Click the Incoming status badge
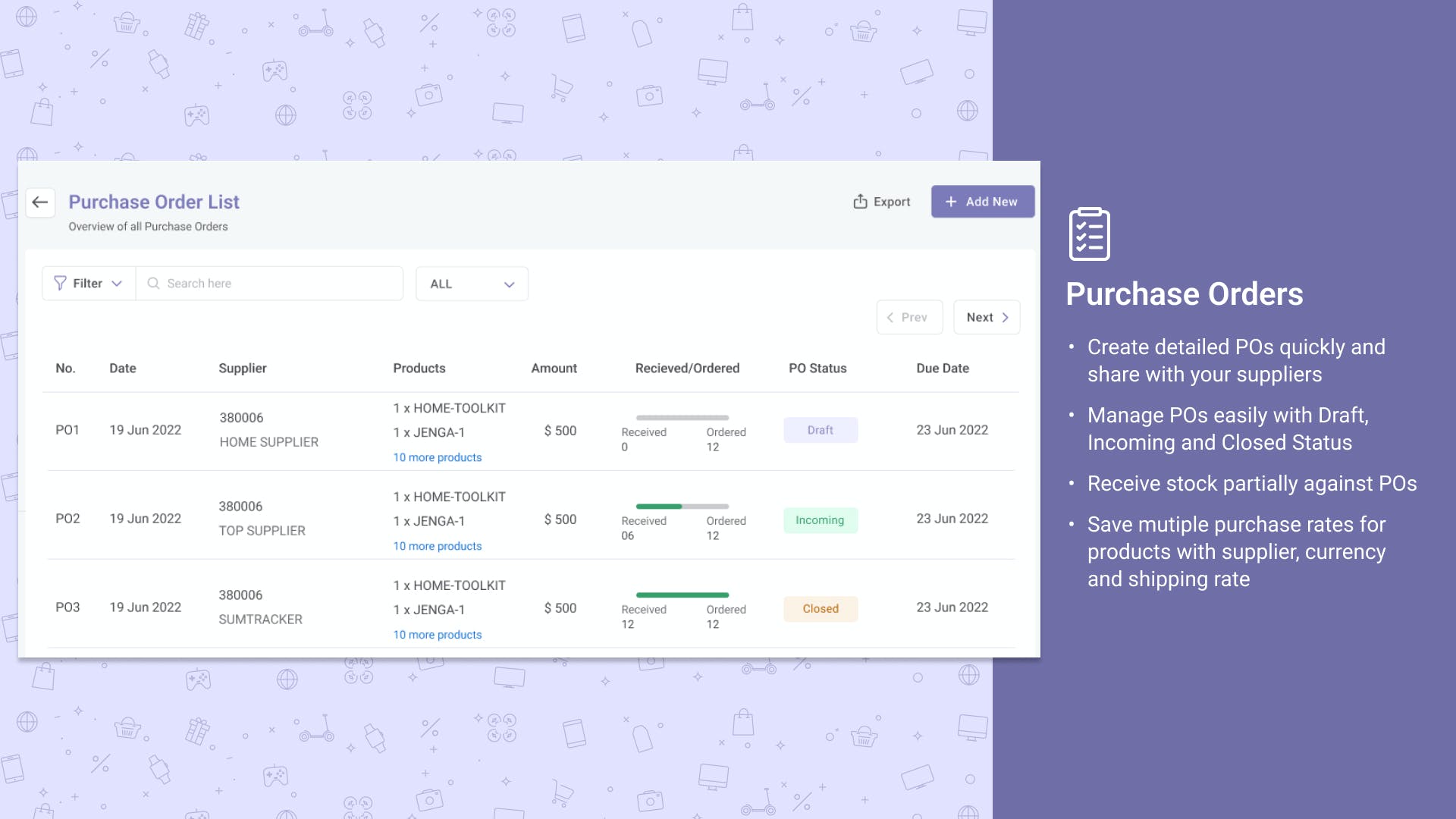 [x=820, y=520]
